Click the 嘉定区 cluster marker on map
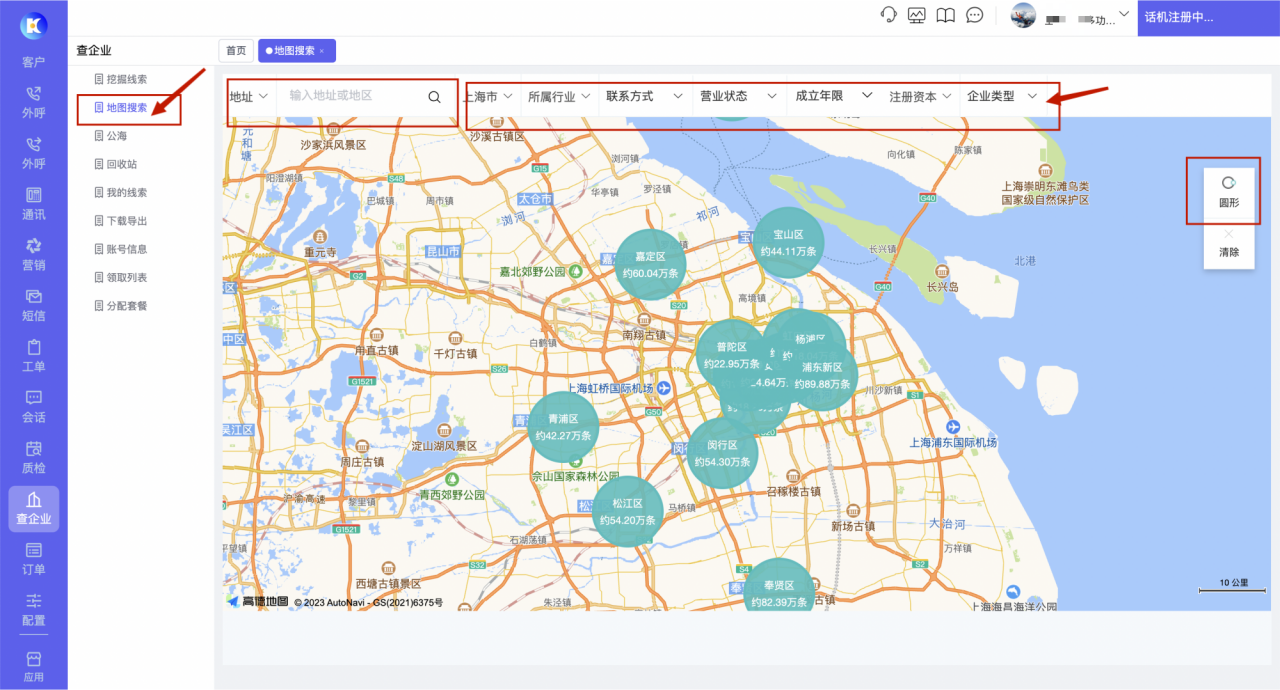Screen dimensions: 1280x690 651,264
